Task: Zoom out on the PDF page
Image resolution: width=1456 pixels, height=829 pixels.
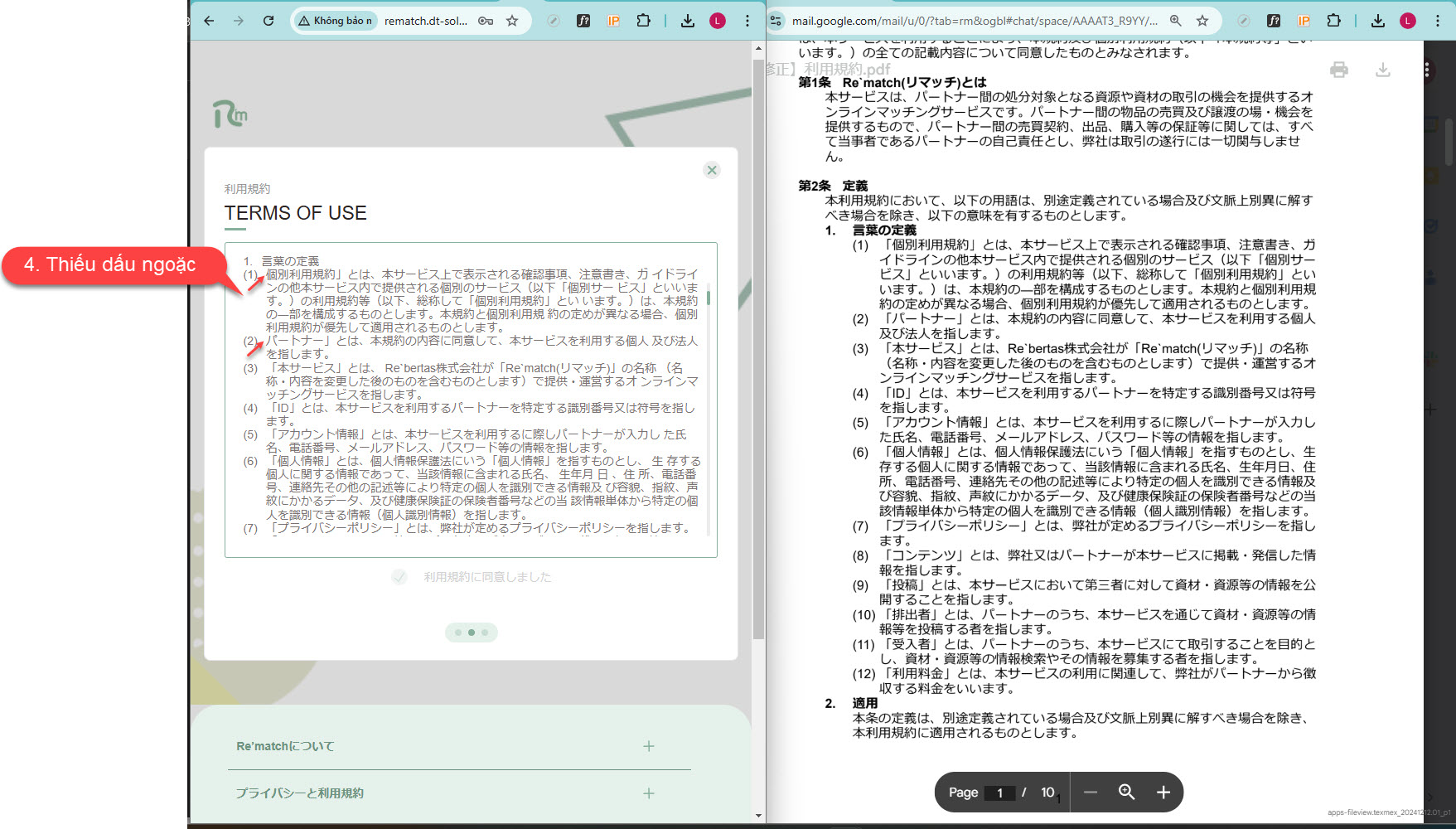Action: pos(1091,793)
